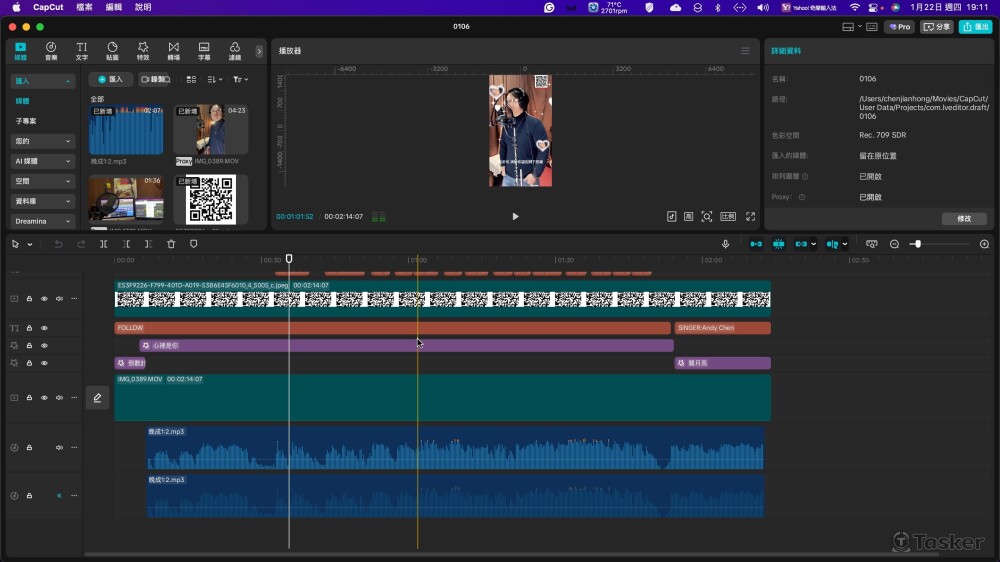The height and width of the screenshot is (562, 1000).
Task: Open the 檔案 menu in menu bar
Action: (x=85, y=7)
